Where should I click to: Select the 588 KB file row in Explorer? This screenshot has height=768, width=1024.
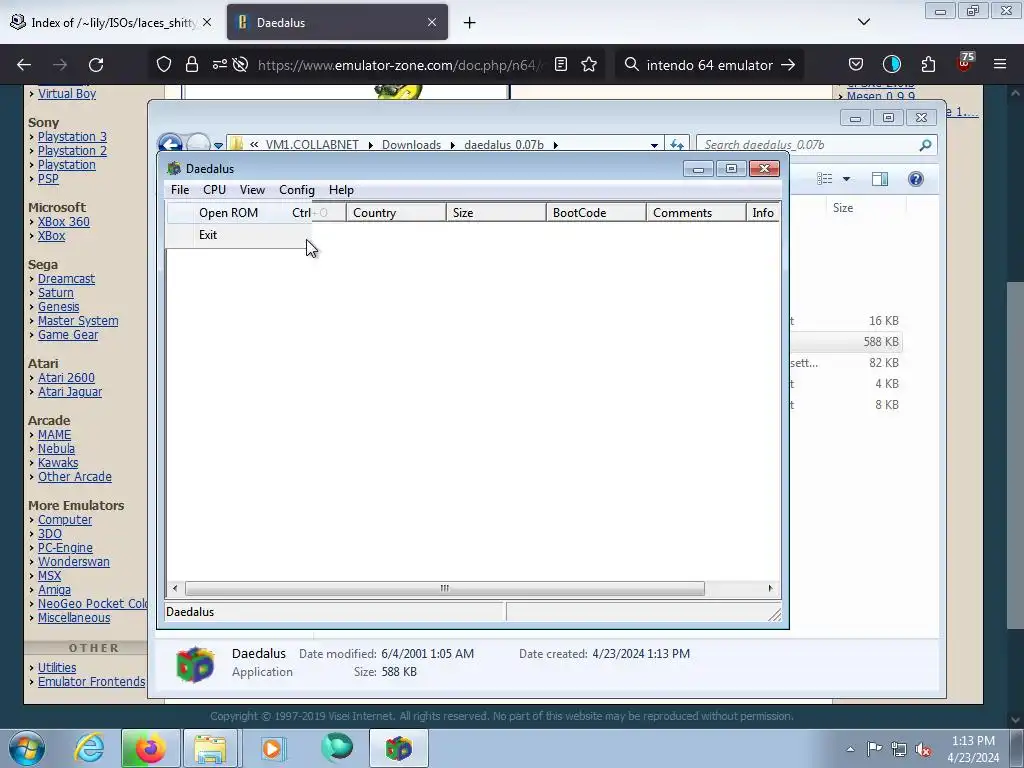[847, 342]
